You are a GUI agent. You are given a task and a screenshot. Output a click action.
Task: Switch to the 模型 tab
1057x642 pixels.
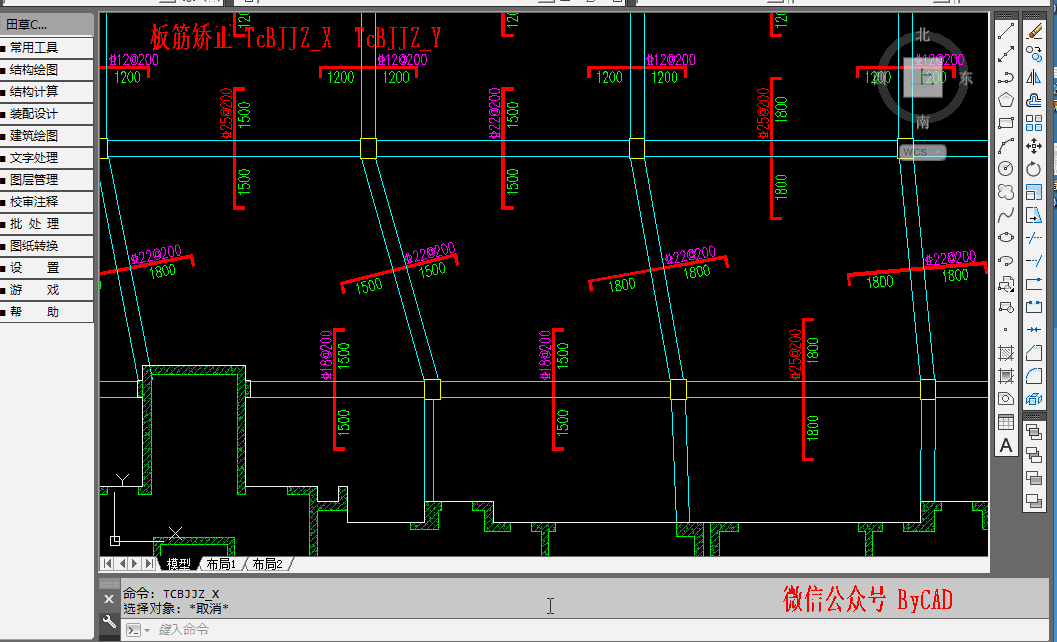[x=179, y=564]
